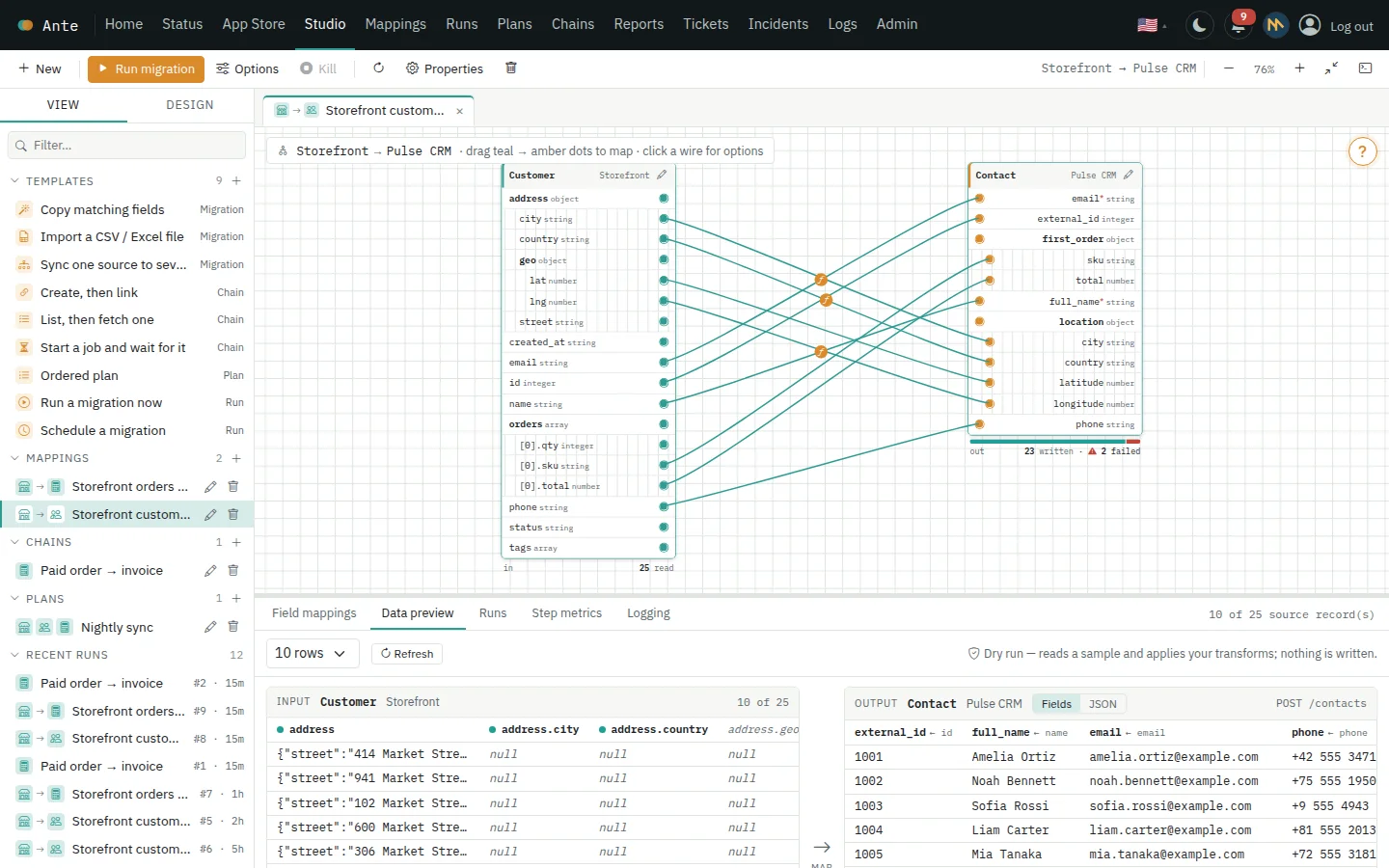
Task: Collapse the PLANS section
Action: coord(14,599)
